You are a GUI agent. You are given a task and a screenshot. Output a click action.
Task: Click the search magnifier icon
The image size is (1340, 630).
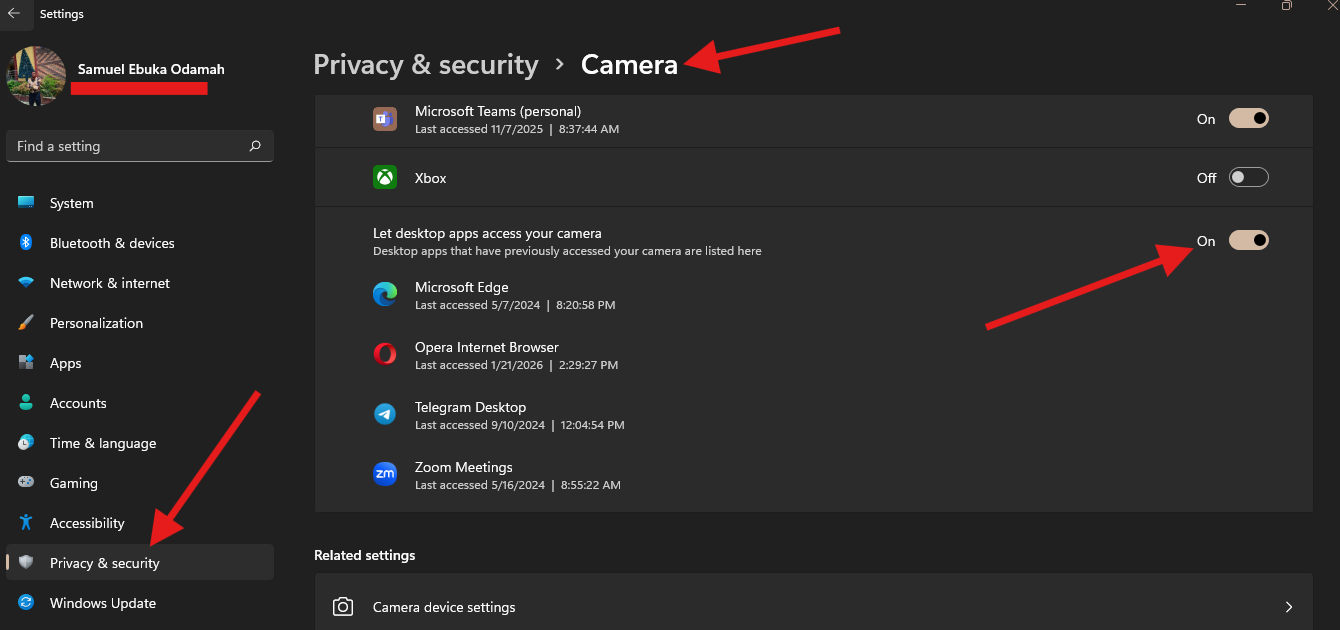255,146
